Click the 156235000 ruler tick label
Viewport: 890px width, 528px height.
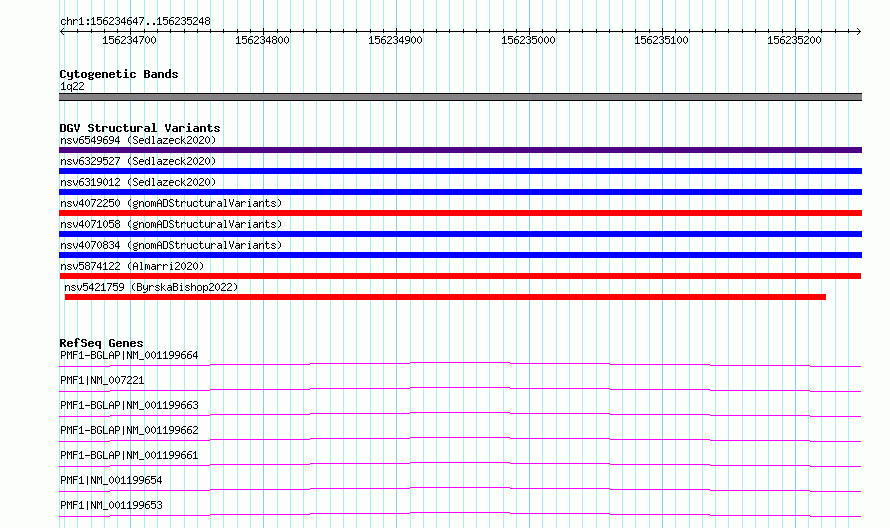click(x=528, y=40)
